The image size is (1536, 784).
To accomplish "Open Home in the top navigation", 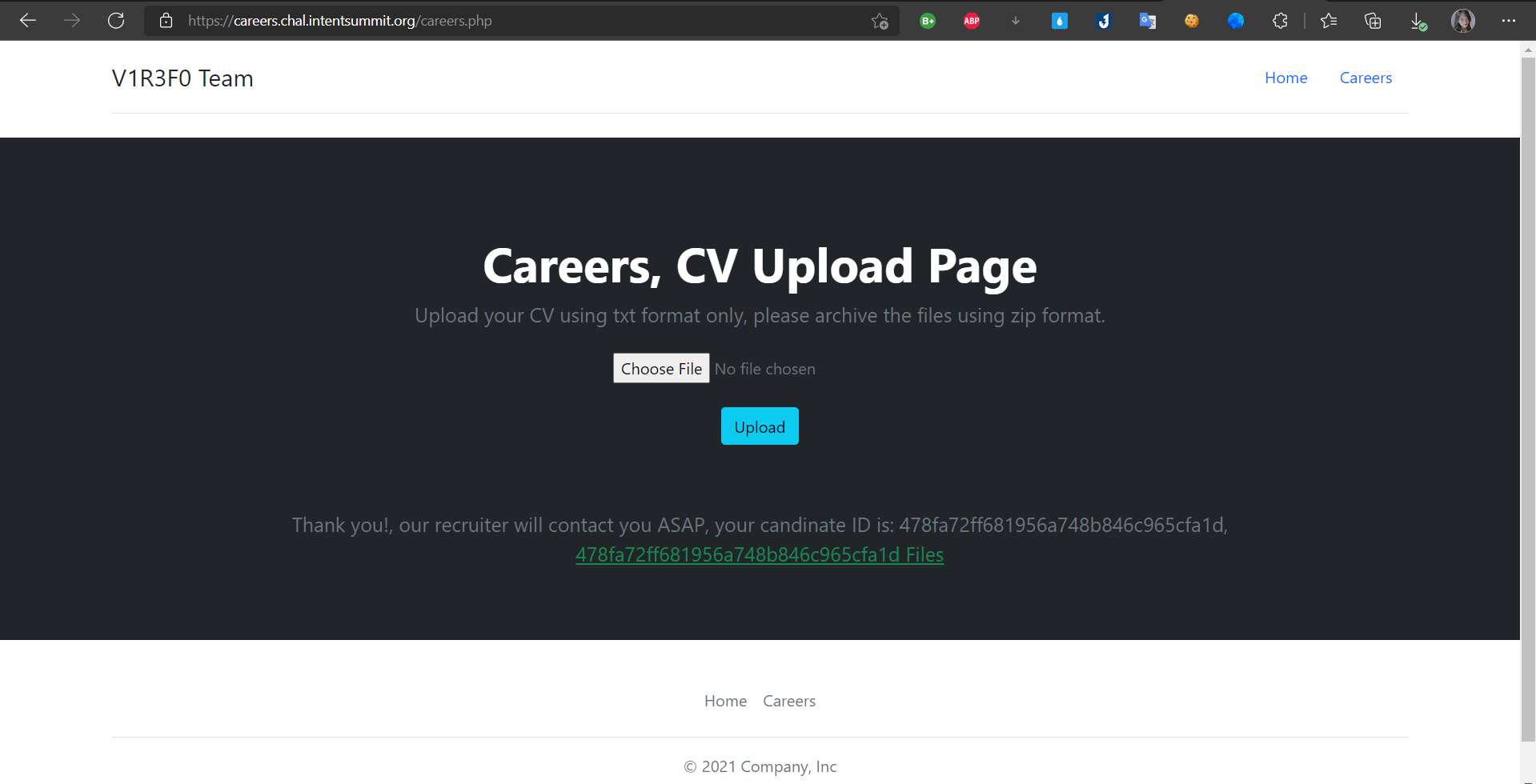I will [1285, 78].
